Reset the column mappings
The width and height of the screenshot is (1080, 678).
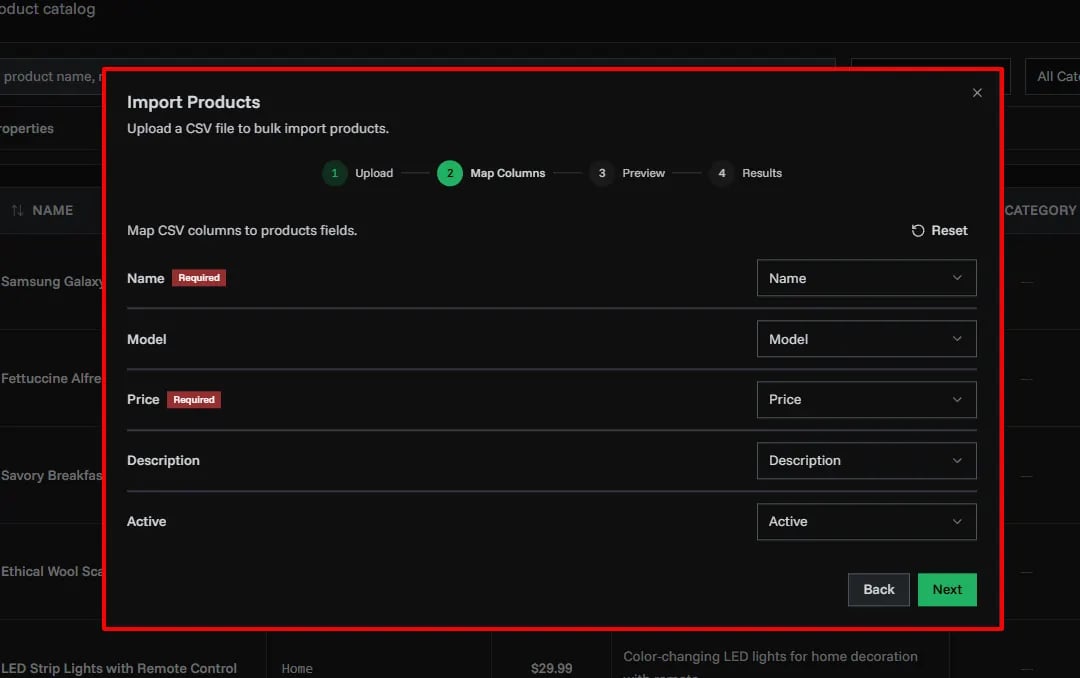click(940, 230)
